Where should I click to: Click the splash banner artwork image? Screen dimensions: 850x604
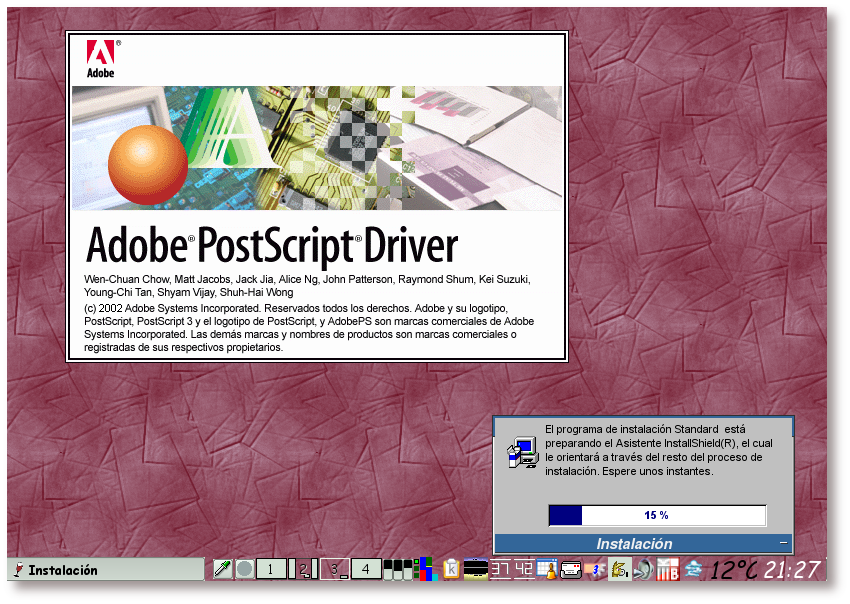tap(317, 147)
